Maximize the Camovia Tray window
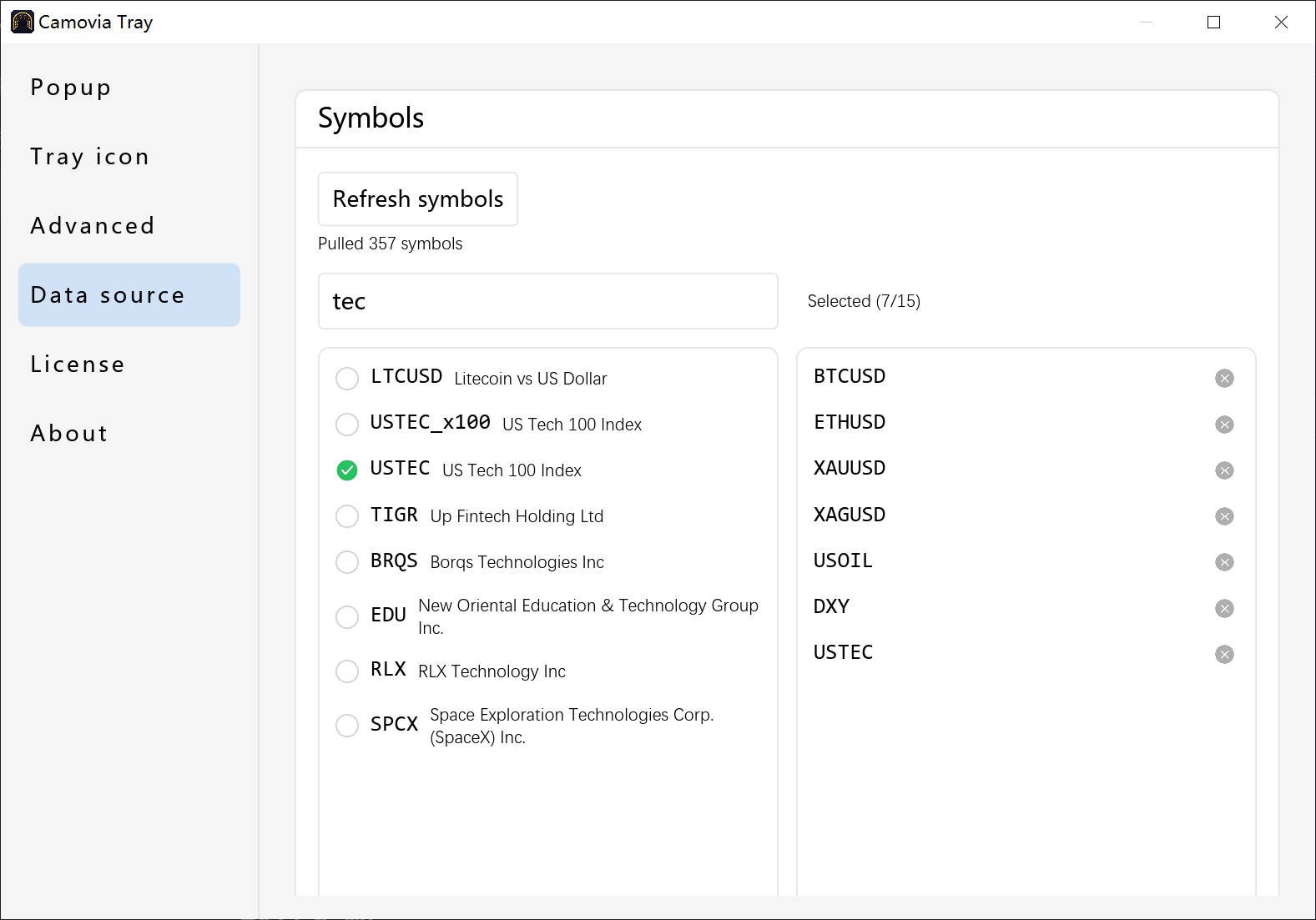Screen dimensions: 1316x920 (1214, 23)
